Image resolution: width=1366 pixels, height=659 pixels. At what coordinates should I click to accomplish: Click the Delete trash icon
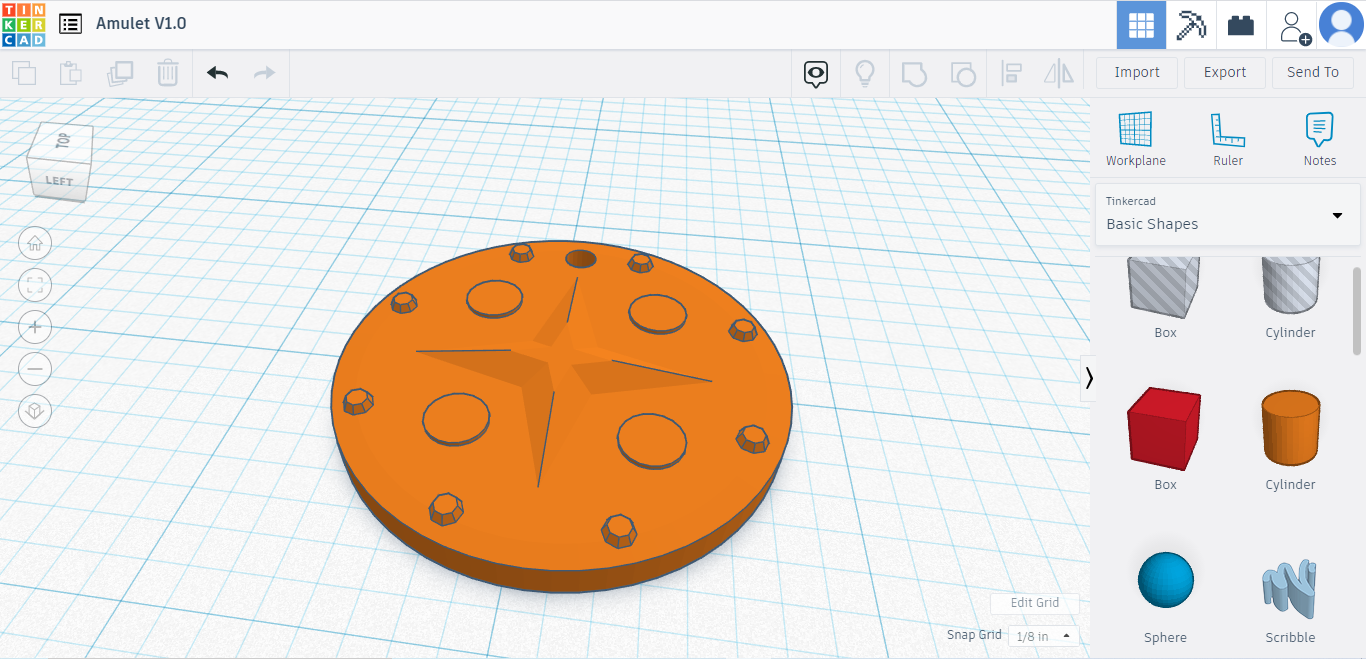click(168, 73)
